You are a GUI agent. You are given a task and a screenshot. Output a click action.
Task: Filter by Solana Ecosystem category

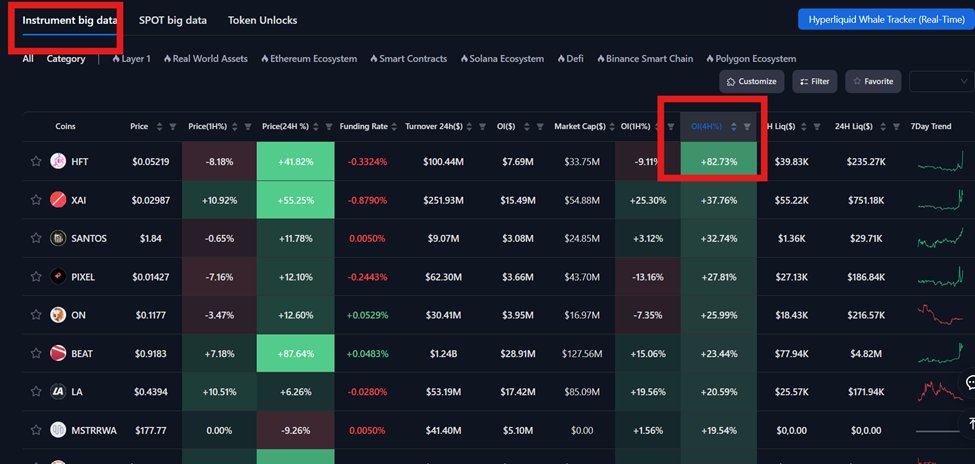click(502, 58)
